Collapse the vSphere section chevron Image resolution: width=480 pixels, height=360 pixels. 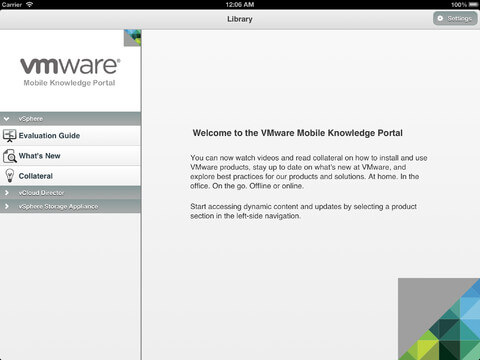(6, 119)
